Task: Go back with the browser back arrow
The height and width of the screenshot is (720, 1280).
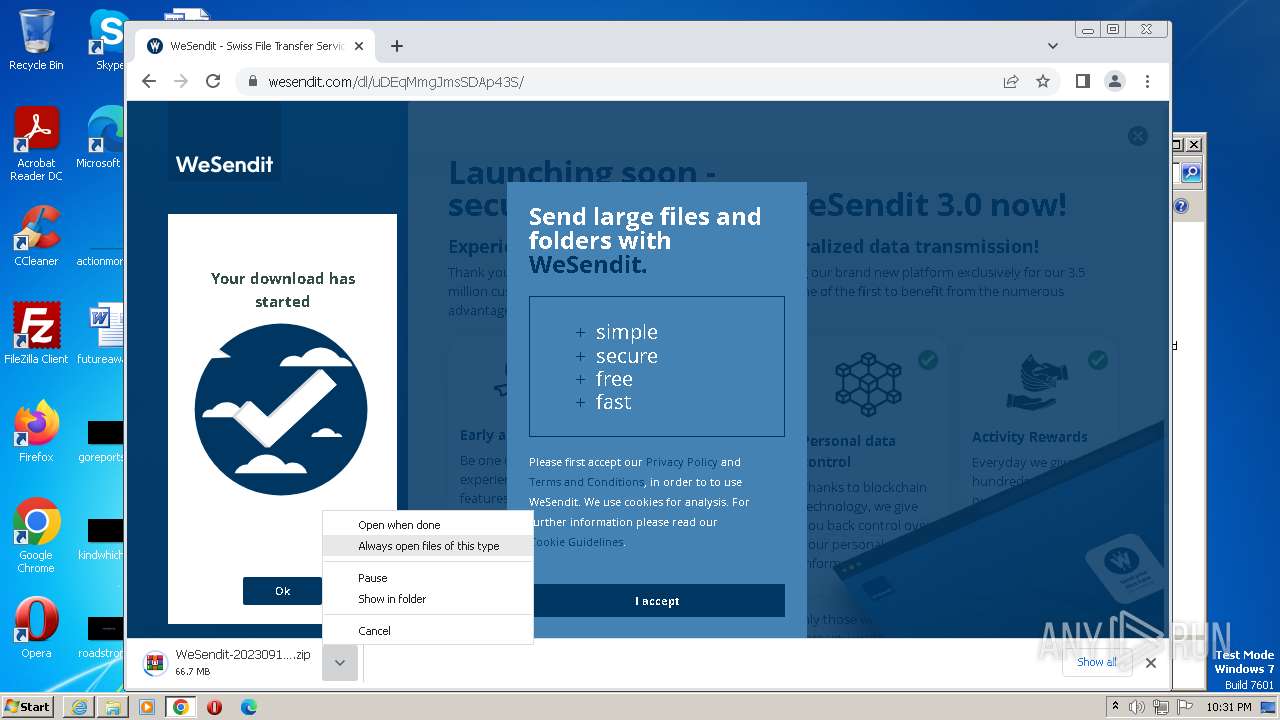Action: pos(149,81)
